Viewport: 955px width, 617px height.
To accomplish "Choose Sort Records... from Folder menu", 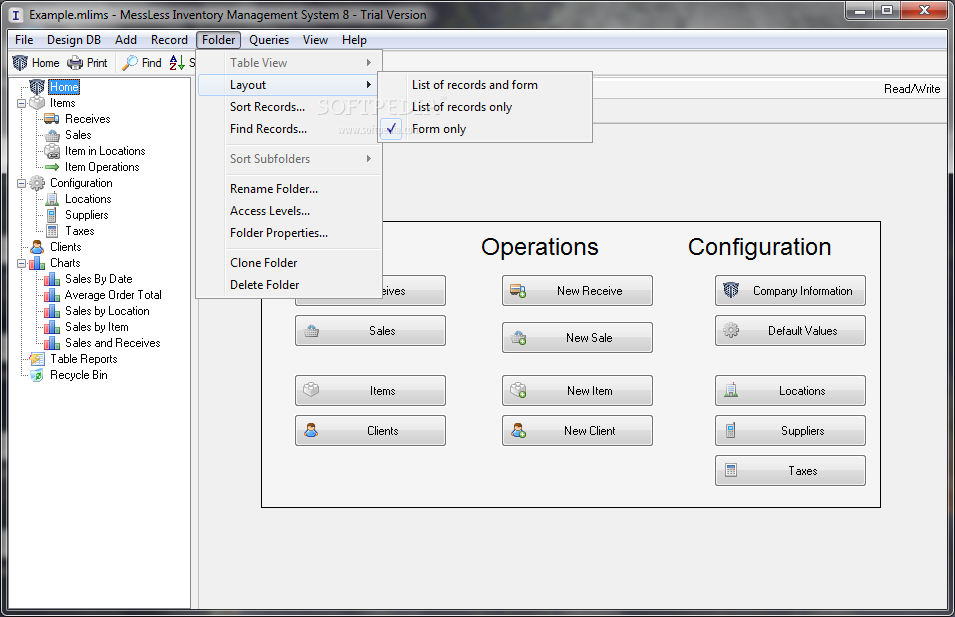I will (290, 107).
